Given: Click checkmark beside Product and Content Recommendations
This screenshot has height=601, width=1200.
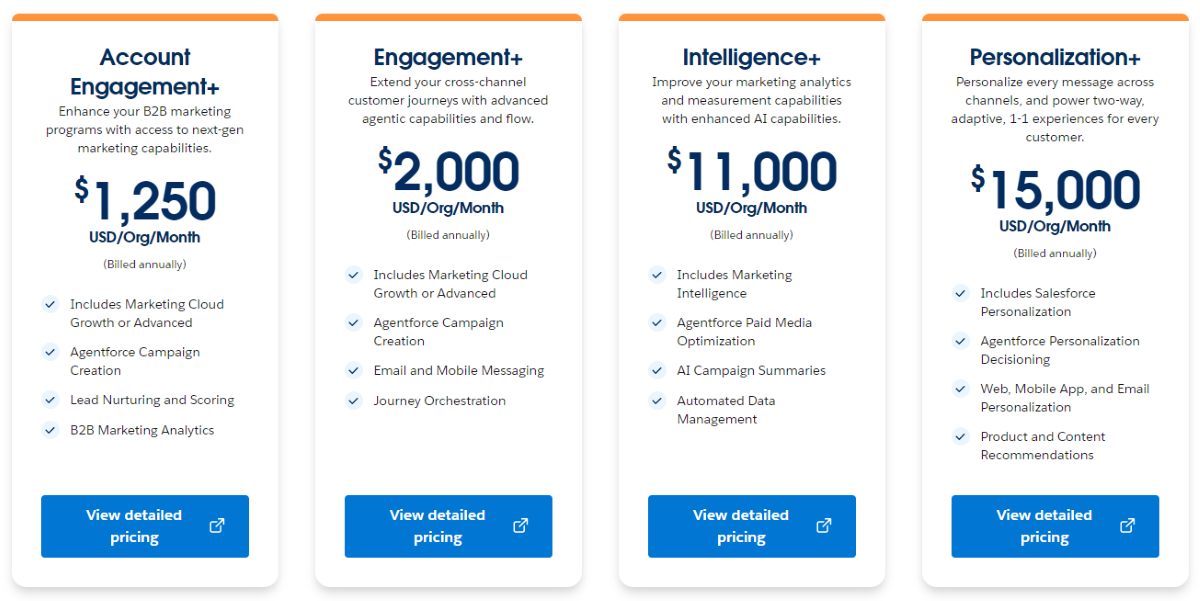Looking at the screenshot, I should (960, 437).
